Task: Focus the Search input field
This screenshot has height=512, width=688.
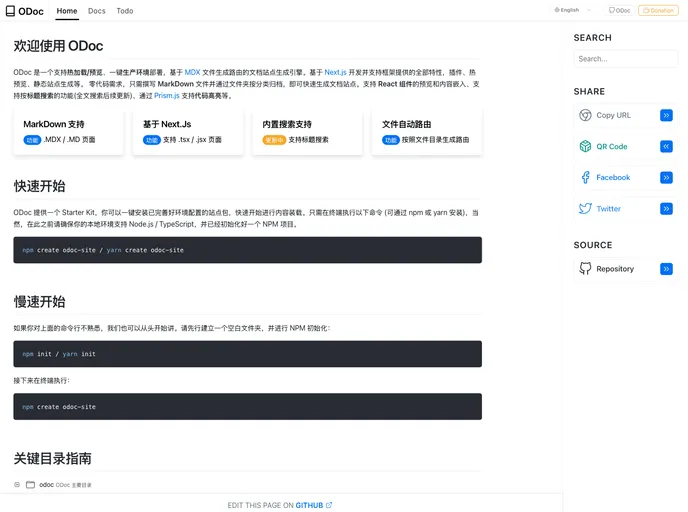Action: pos(625,59)
